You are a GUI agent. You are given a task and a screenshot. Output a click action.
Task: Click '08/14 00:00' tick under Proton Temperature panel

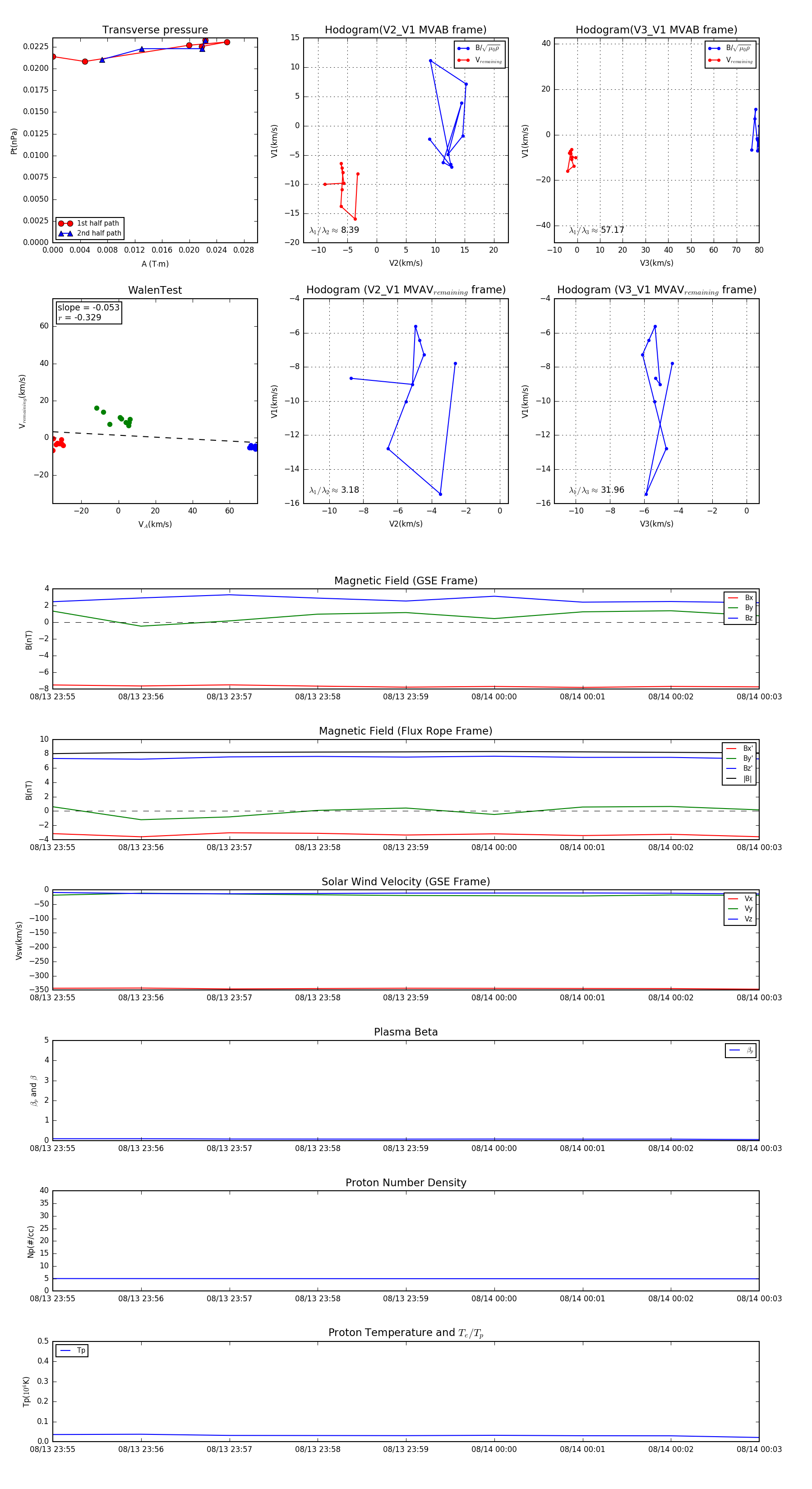[x=494, y=1450]
